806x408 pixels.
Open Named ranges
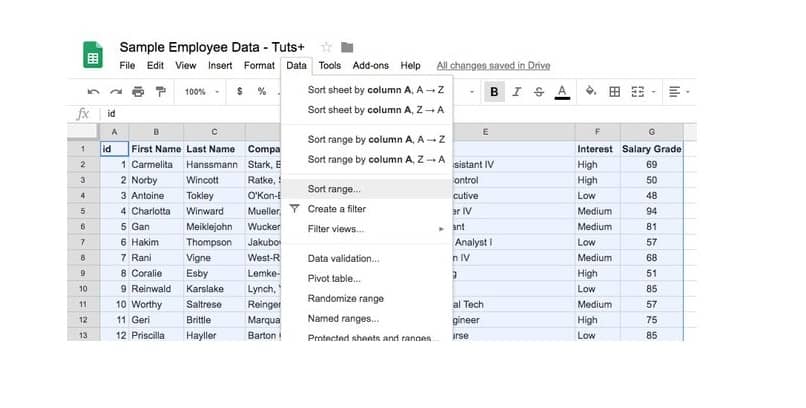(367, 319)
